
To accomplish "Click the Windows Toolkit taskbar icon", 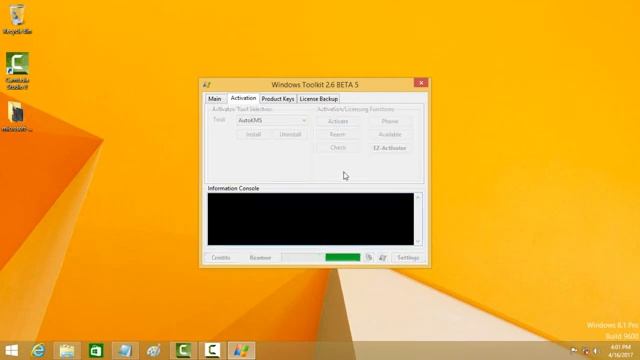I will tap(241, 350).
